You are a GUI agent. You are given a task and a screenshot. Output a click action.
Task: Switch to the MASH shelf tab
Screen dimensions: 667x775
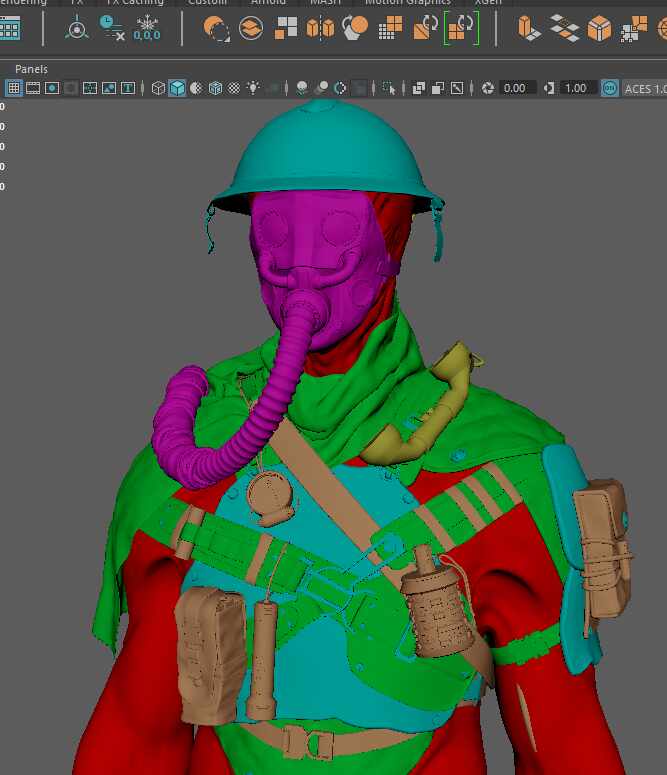[325, 2]
